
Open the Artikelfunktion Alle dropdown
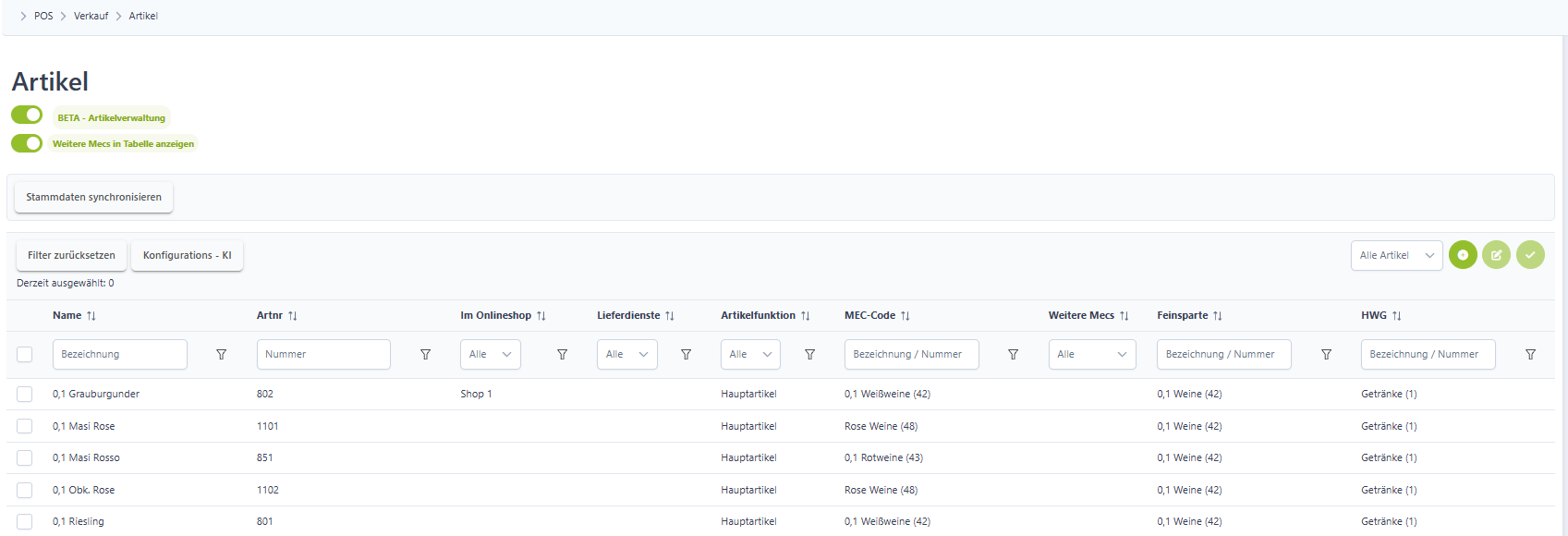coord(751,354)
